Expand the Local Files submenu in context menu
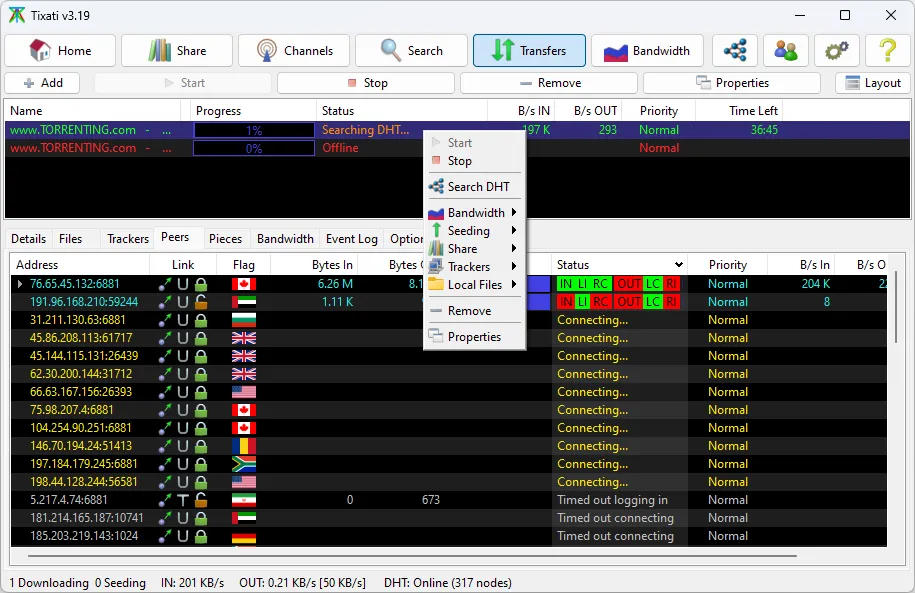915x593 pixels. pyautogui.click(x=474, y=285)
